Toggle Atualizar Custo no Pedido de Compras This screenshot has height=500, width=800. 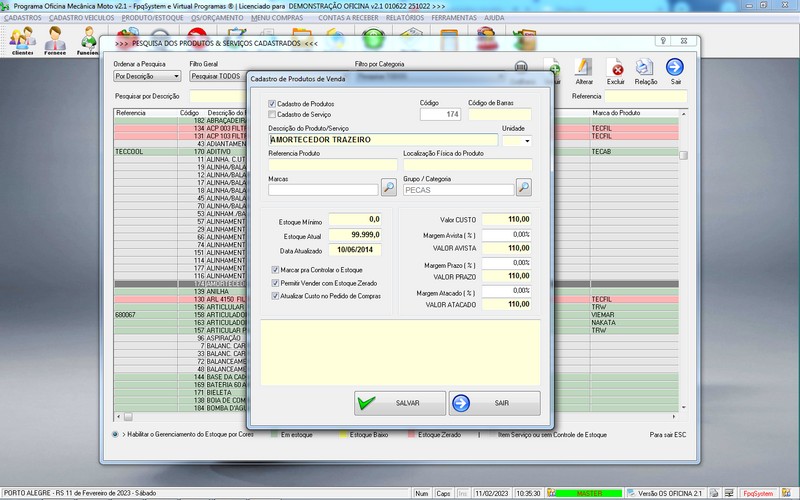point(275,296)
